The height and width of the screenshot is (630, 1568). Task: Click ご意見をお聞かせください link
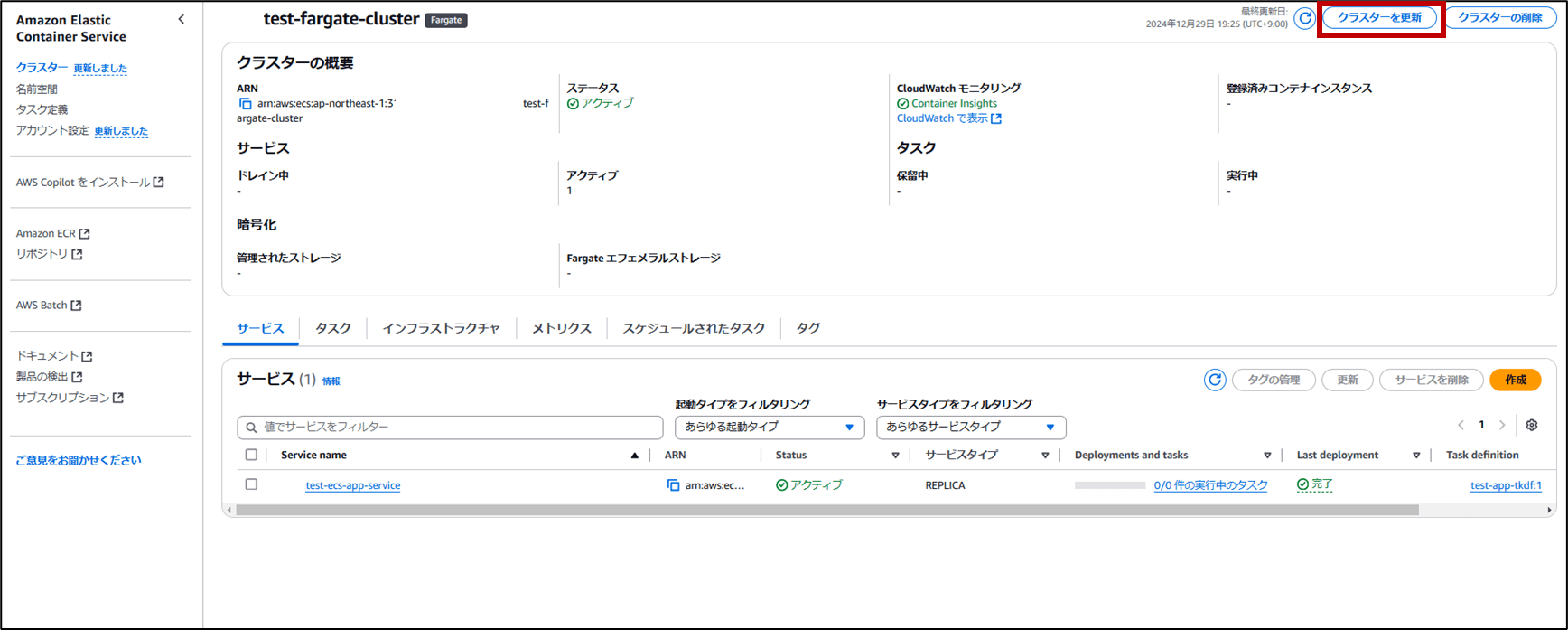pyautogui.click(x=79, y=460)
